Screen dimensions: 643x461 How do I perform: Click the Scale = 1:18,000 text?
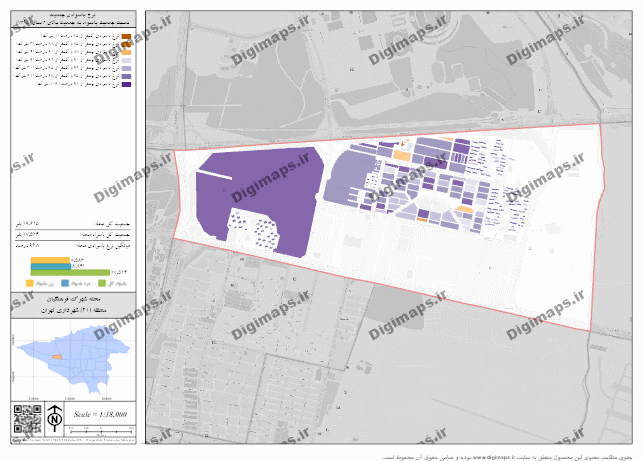[98, 414]
